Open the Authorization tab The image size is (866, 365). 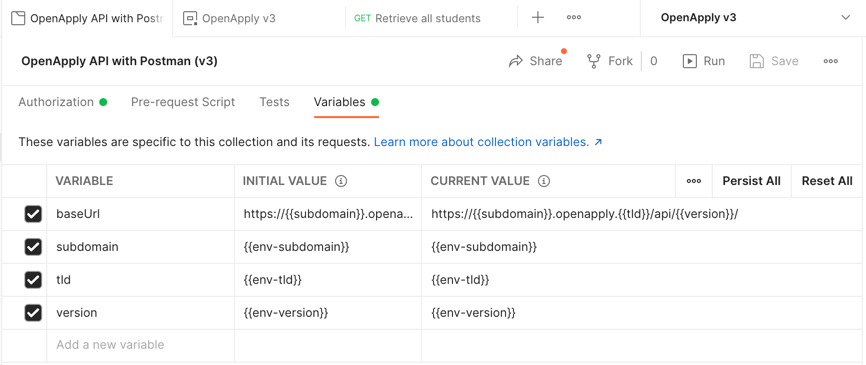62,102
